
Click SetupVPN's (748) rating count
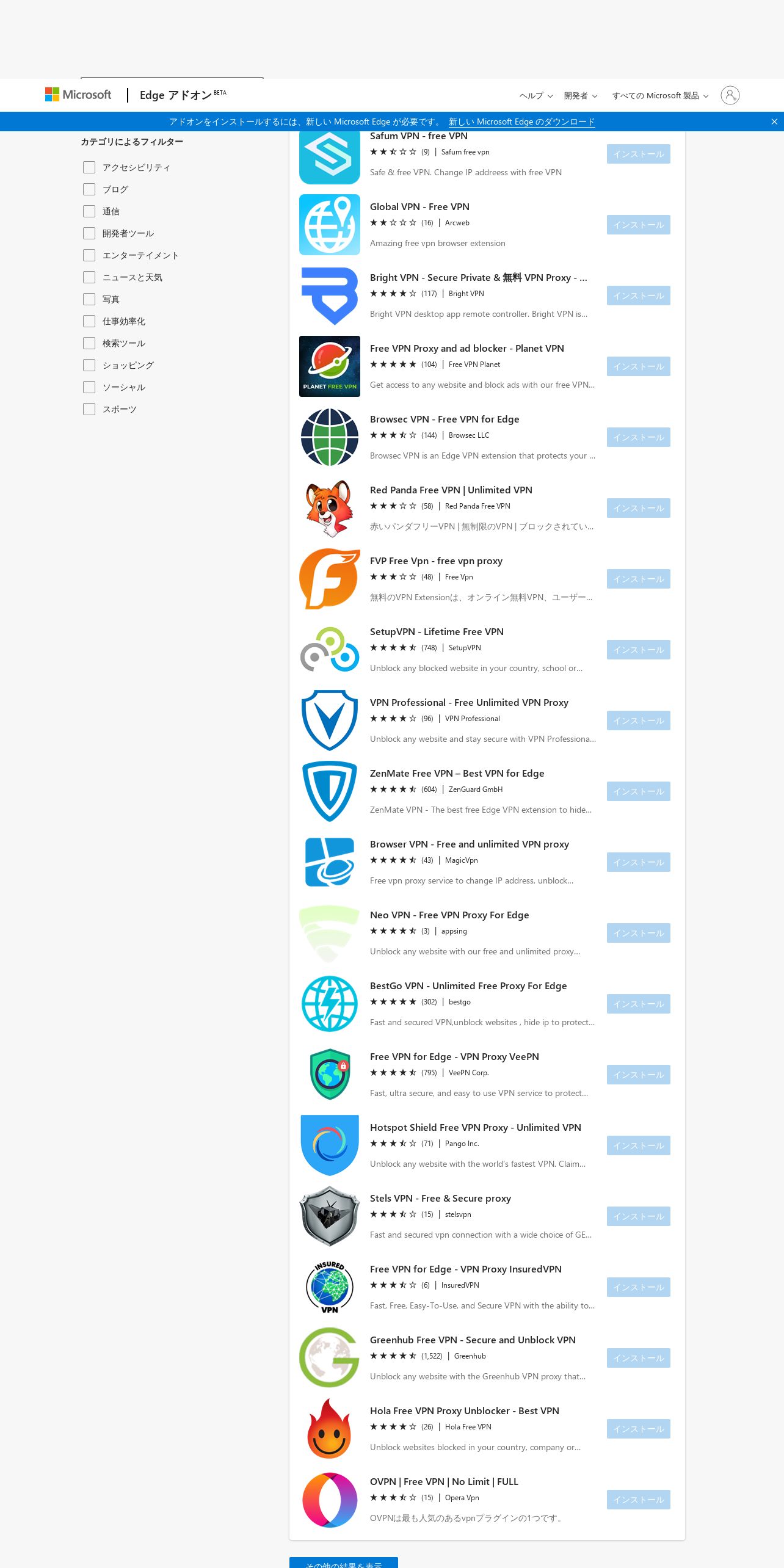click(429, 648)
